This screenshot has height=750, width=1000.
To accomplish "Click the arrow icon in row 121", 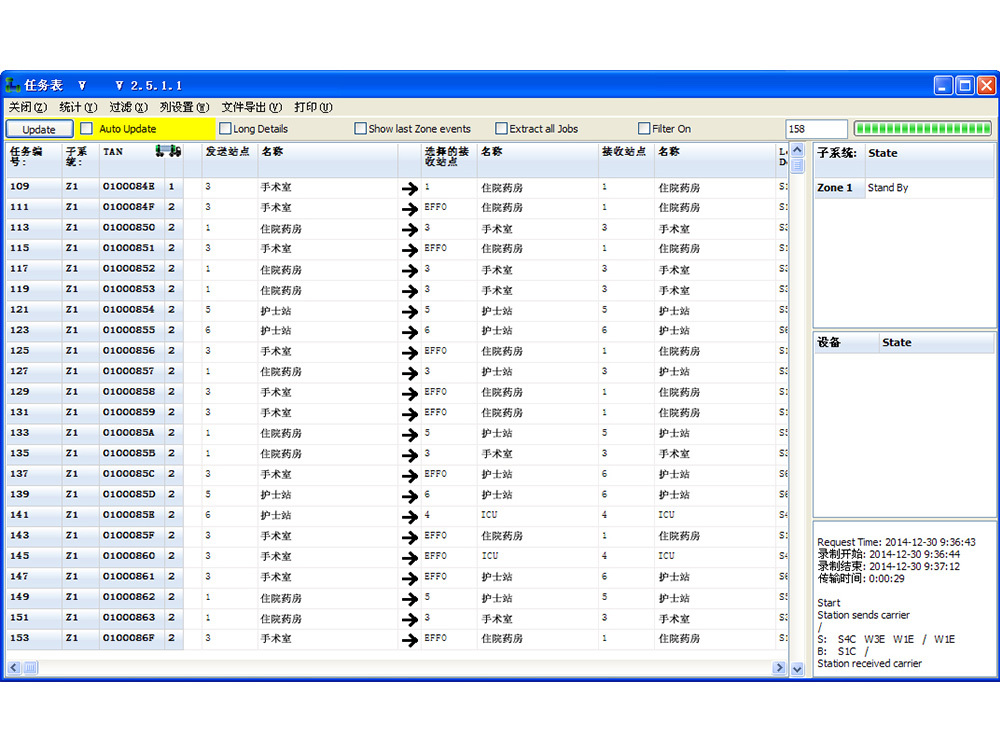I will [x=410, y=312].
